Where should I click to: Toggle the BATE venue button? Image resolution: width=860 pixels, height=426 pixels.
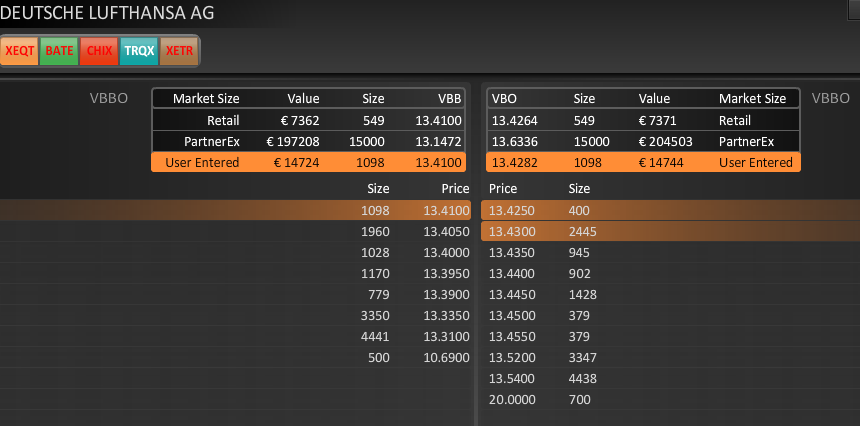coord(59,50)
